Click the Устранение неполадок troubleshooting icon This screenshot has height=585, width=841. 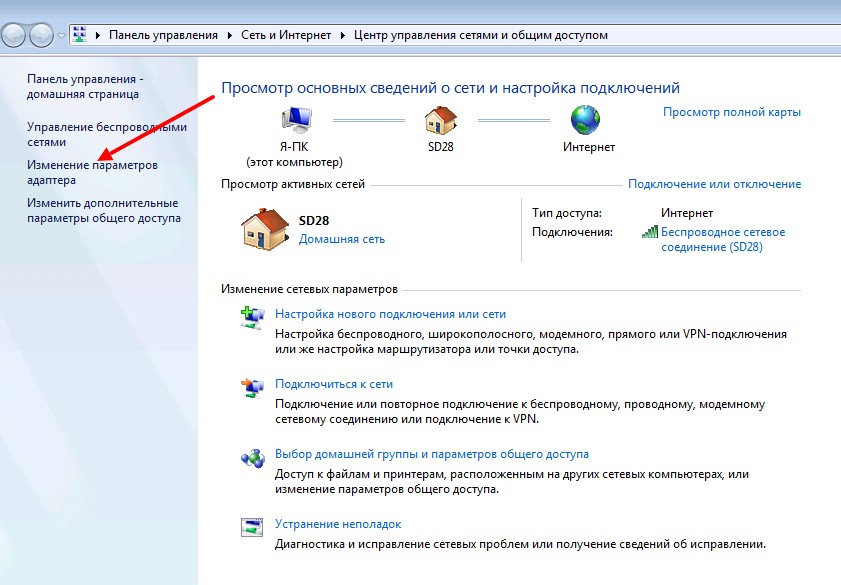point(251,529)
